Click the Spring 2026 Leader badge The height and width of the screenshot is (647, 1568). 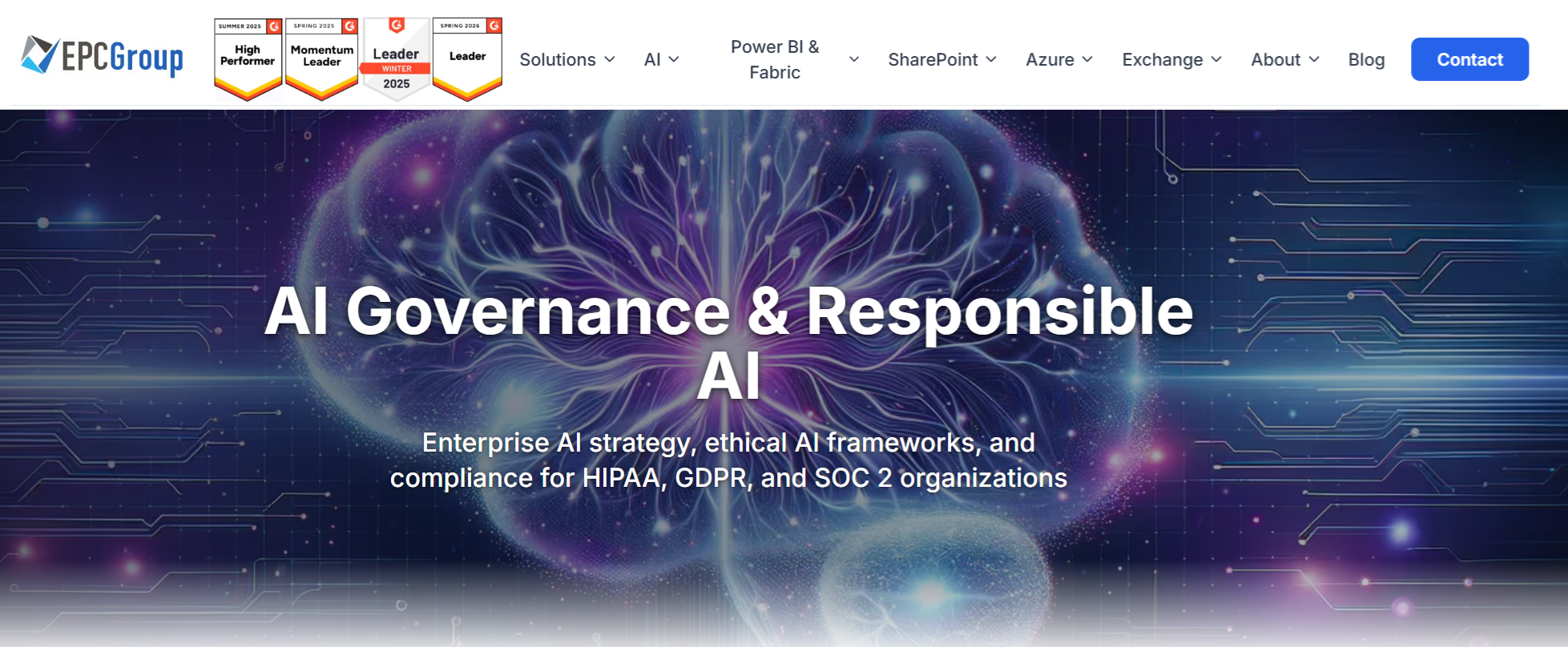[x=467, y=58]
